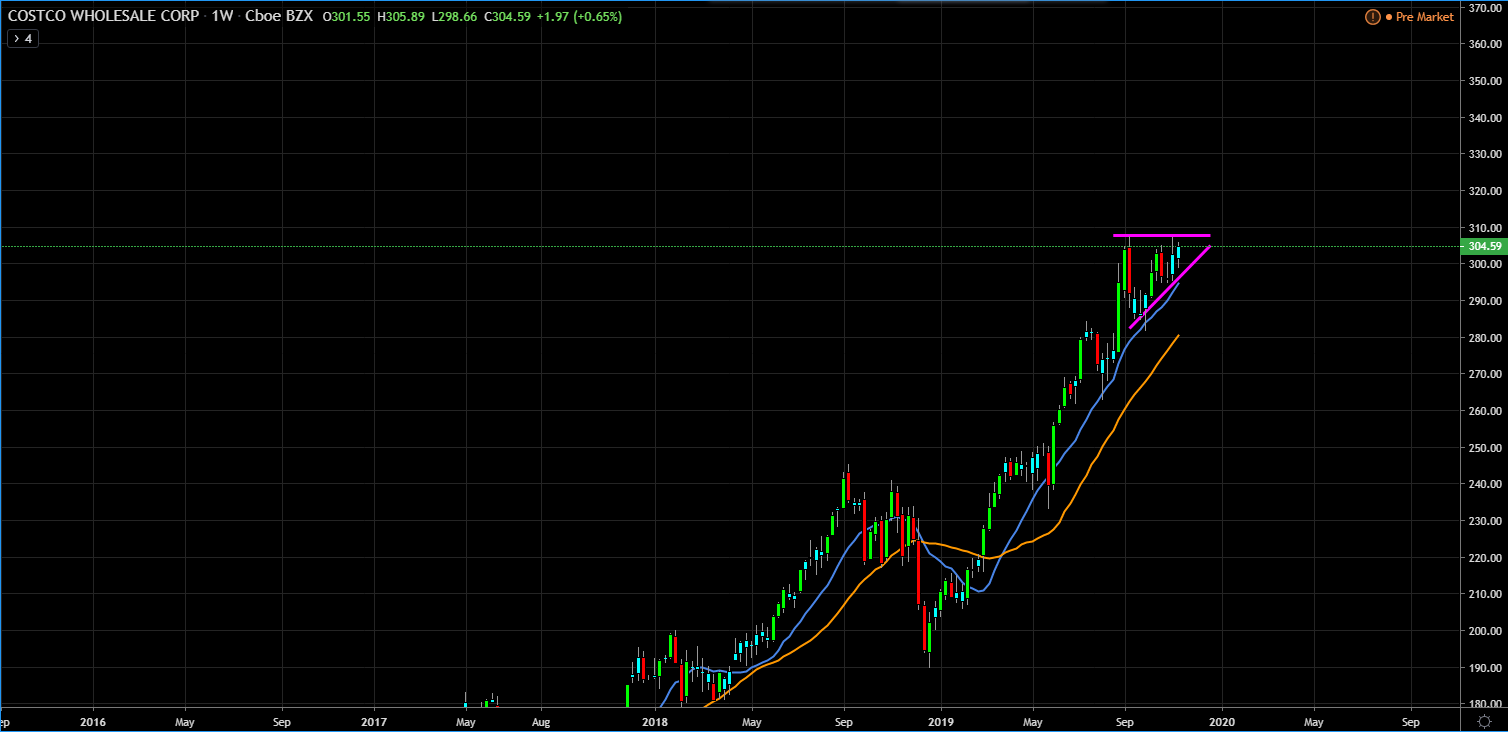Viewport: 1508px width, 732px height.
Task: Click the 220.00 price axis label
Action: point(1485,558)
